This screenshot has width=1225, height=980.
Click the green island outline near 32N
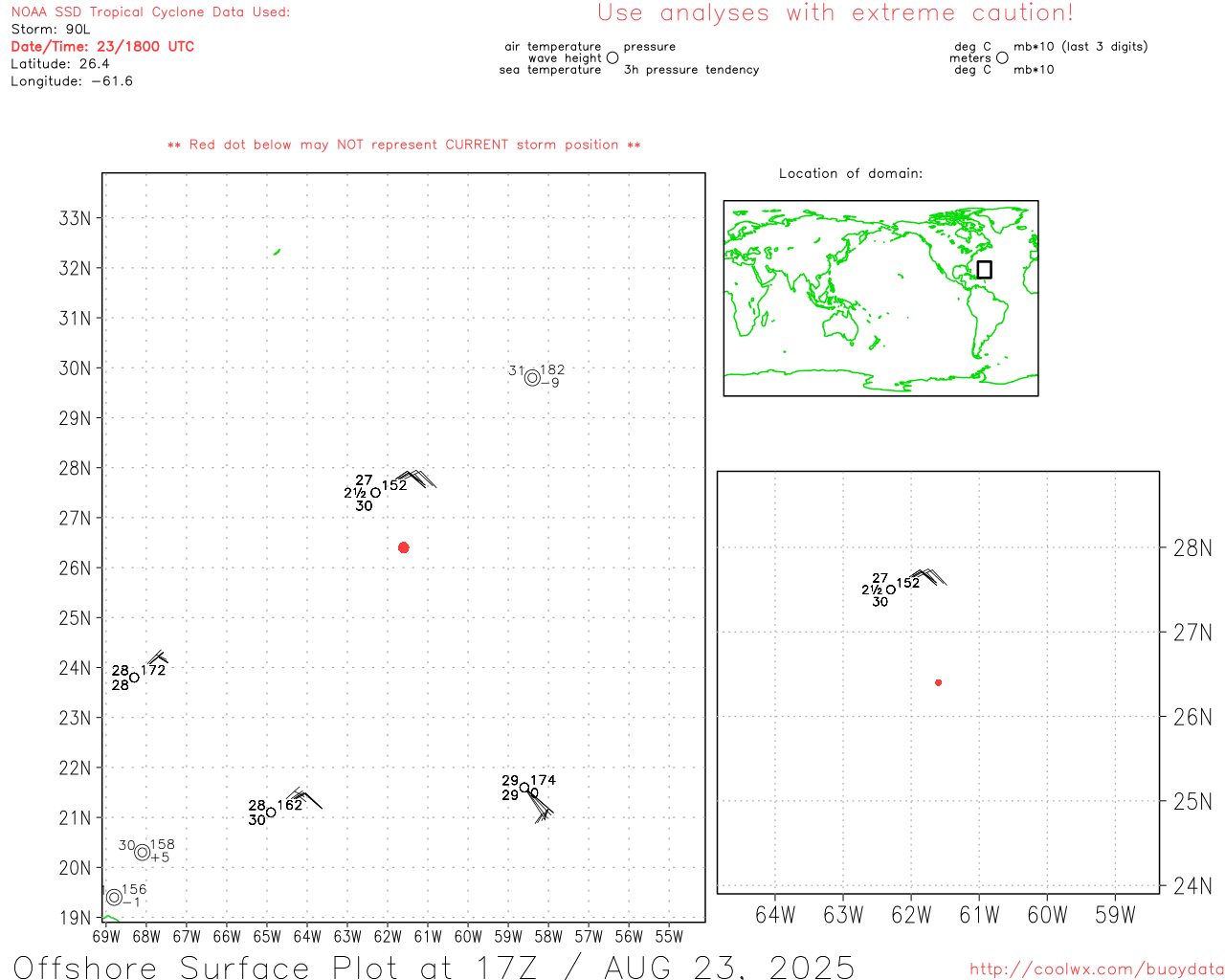coord(277,252)
